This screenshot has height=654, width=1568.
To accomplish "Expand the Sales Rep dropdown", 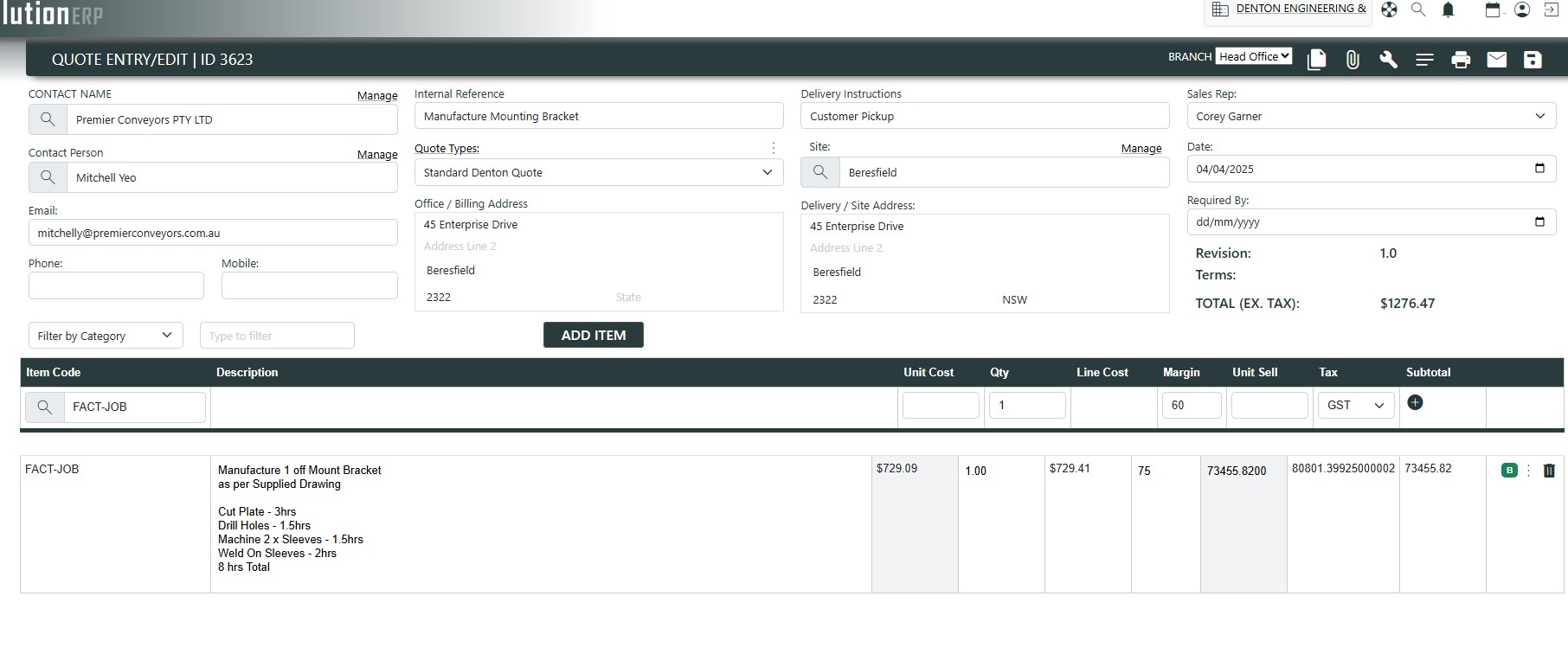I will pos(1371,116).
